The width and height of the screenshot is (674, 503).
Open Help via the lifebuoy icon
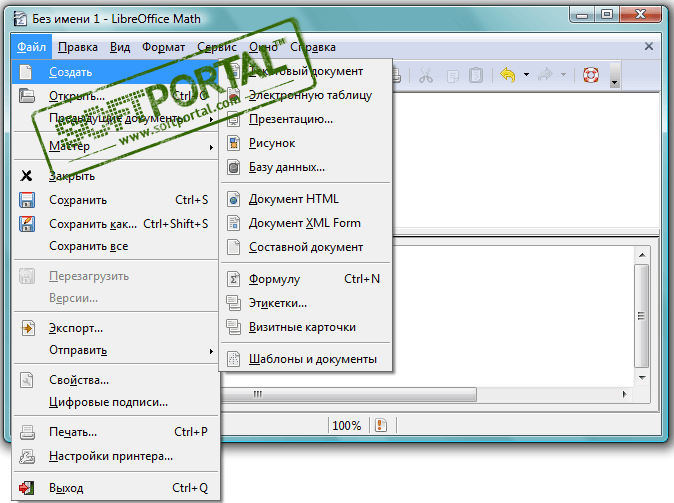point(591,75)
